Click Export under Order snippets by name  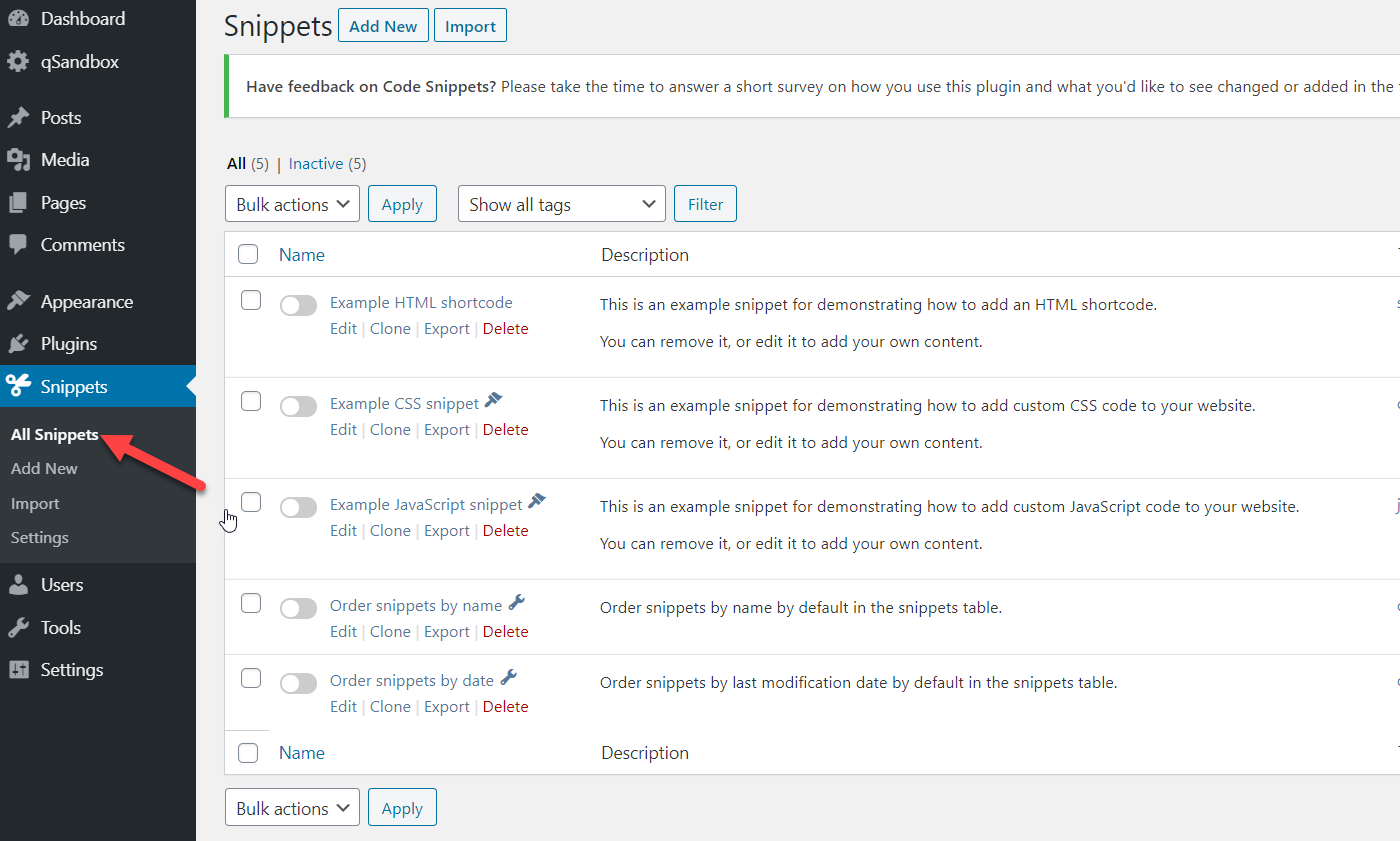point(447,632)
